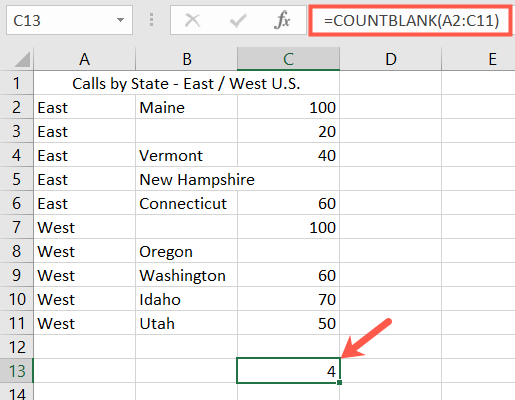This screenshot has height=400, width=515.
Task: Select cell C2 with value 100
Action: coord(288,107)
